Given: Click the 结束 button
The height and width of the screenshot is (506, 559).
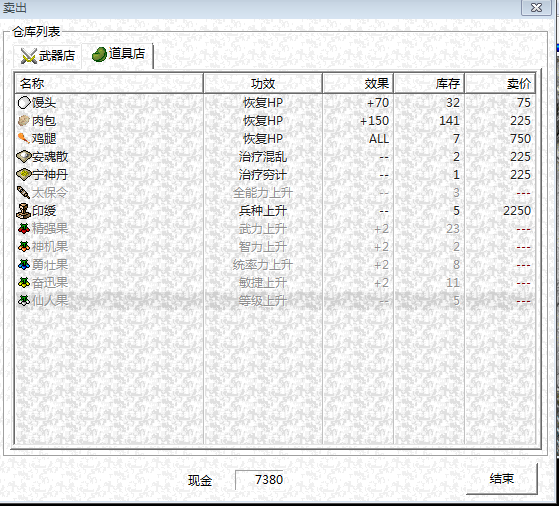Looking at the screenshot, I should (501, 479).
